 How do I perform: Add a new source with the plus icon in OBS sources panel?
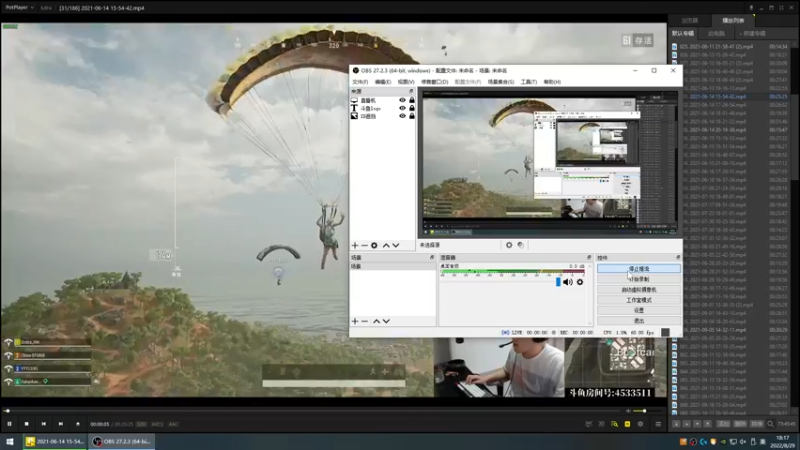pyautogui.click(x=355, y=245)
